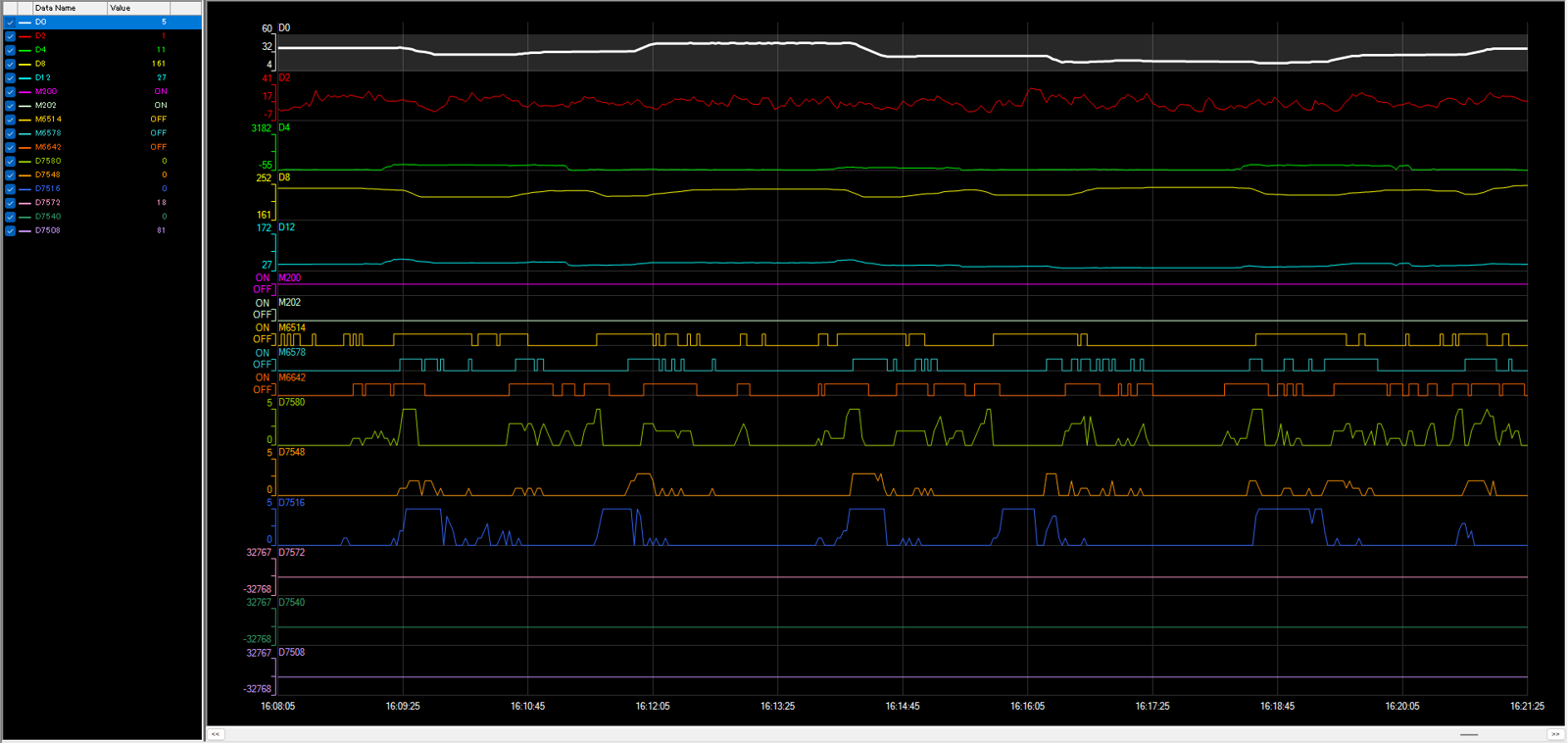
Task: Click the 16:08:05 time axis label
Action: click(x=278, y=706)
